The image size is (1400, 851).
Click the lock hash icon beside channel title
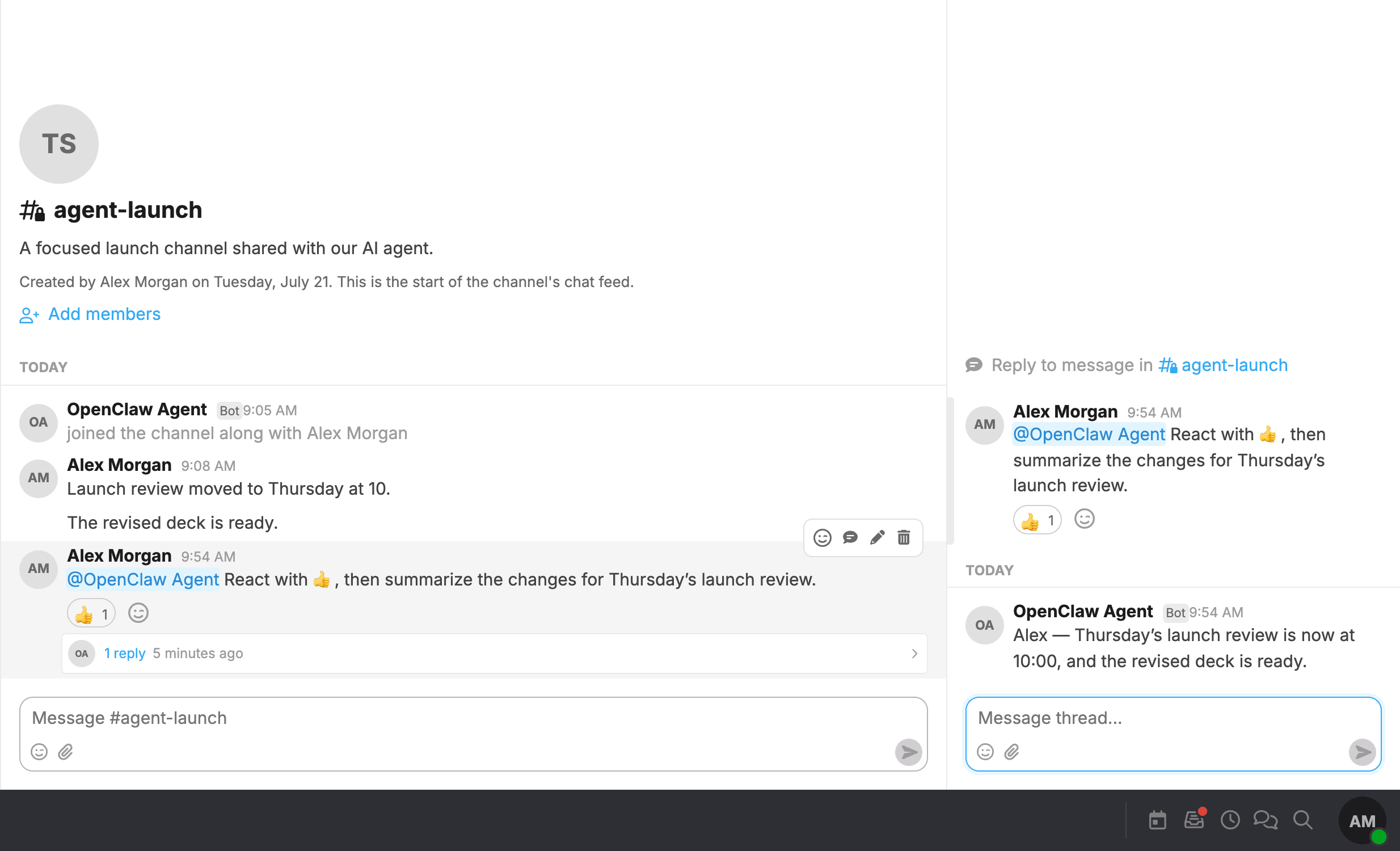point(32,210)
